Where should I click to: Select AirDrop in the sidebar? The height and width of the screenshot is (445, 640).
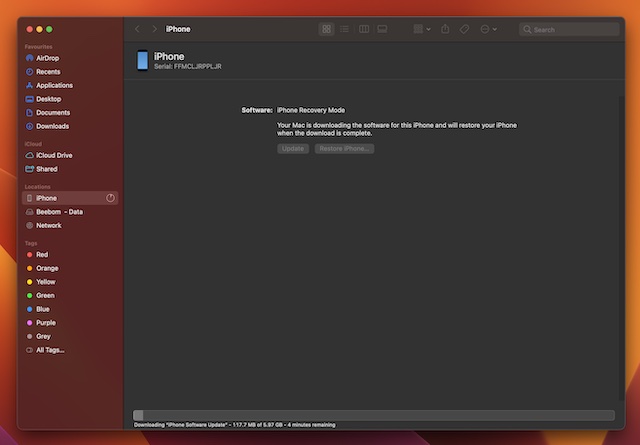click(47, 58)
